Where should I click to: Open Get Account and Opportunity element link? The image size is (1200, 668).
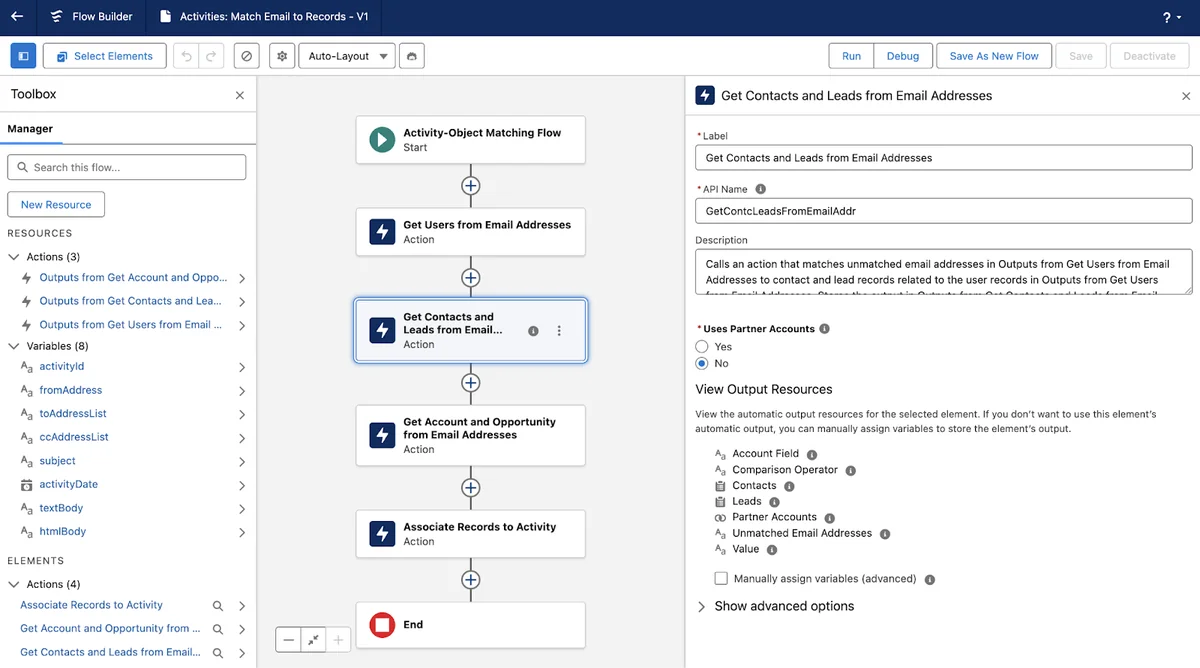point(110,629)
